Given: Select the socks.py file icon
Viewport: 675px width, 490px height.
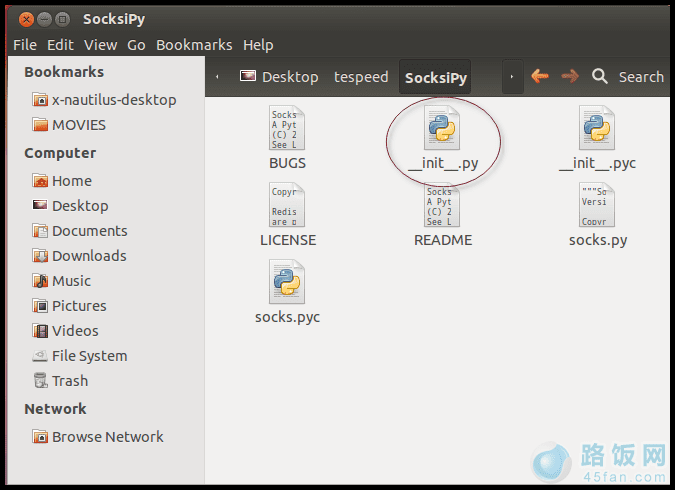Looking at the screenshot, I should pyautogui.click(x=597, y=205).
